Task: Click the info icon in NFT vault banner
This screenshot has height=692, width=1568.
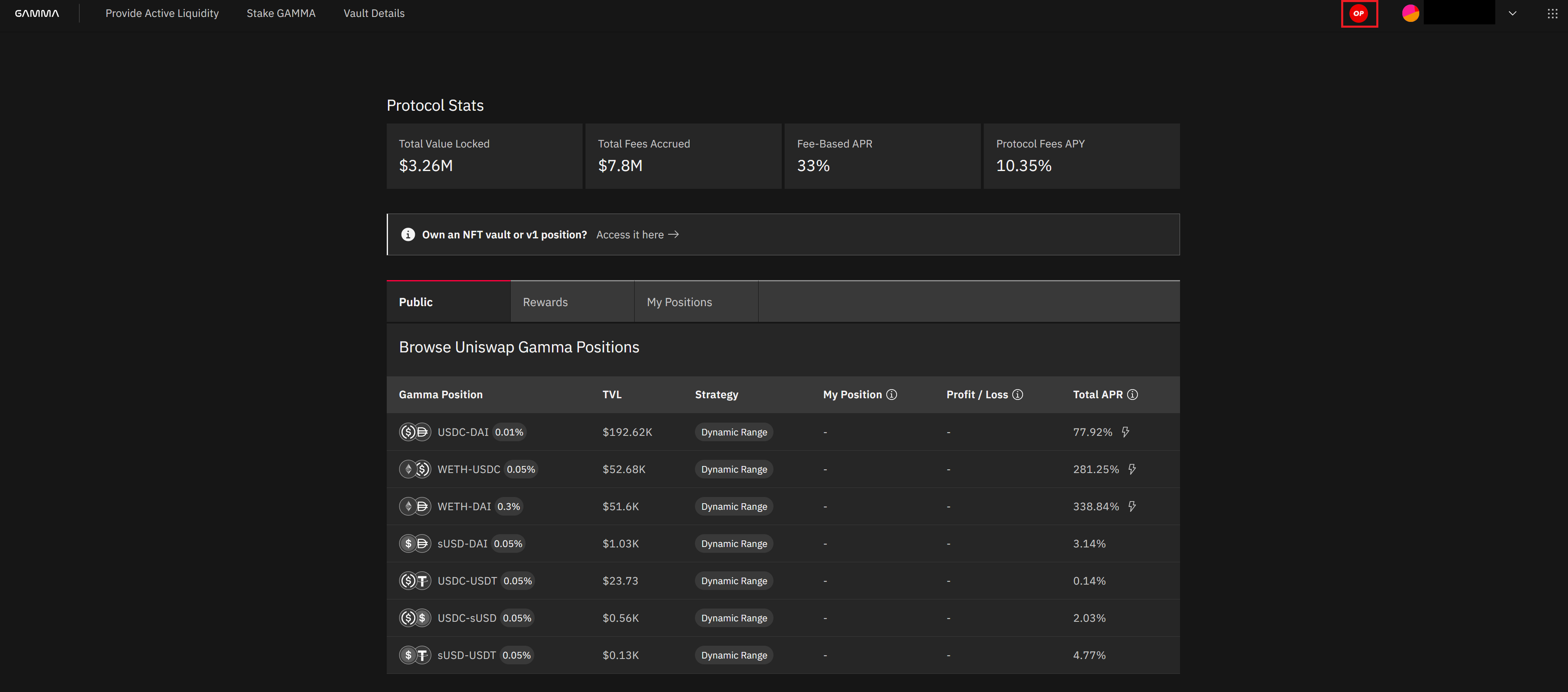Action: pyautogui.click(x=408, y=234)
